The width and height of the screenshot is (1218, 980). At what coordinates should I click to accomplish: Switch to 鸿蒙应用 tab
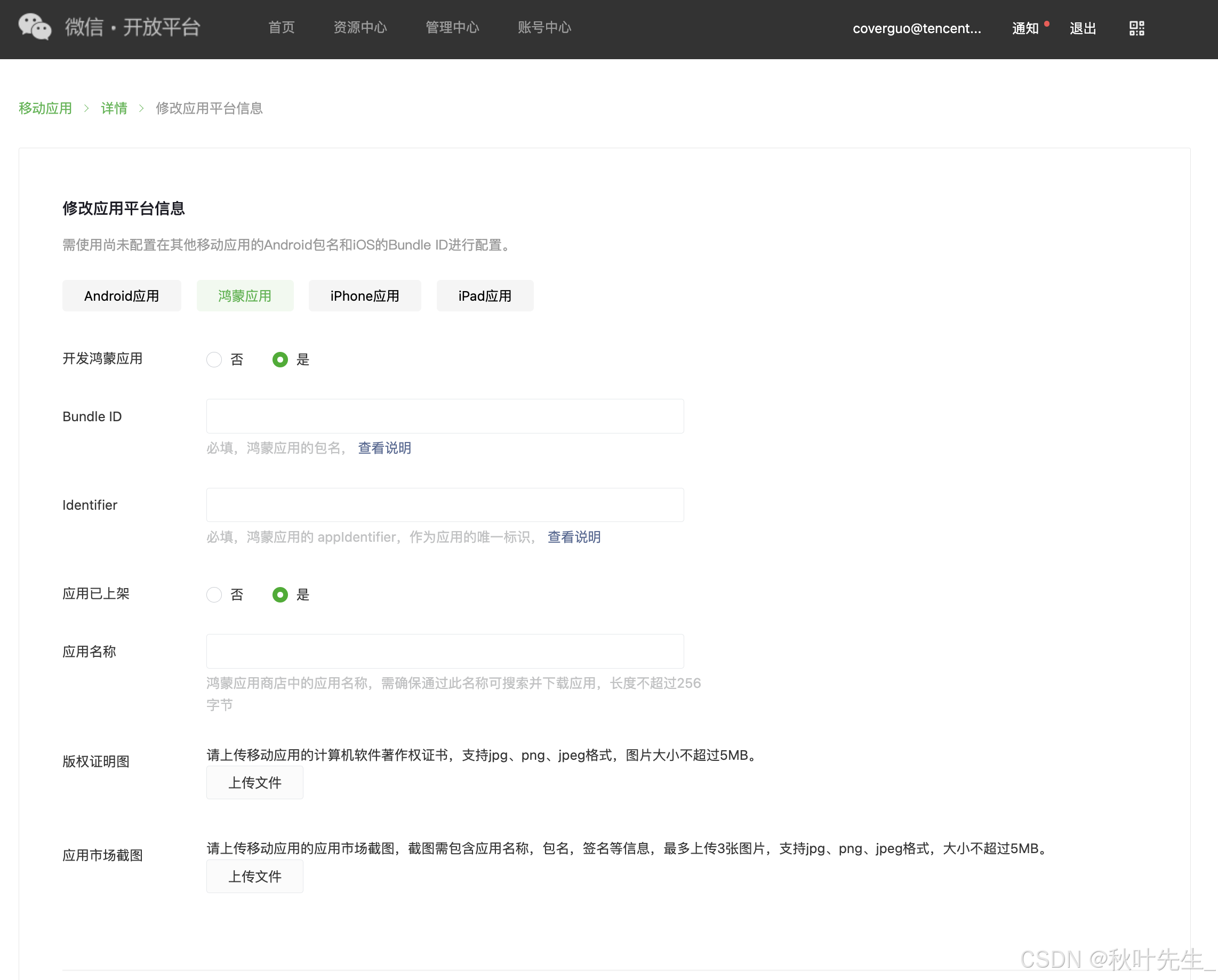click(x=245, y=296)
